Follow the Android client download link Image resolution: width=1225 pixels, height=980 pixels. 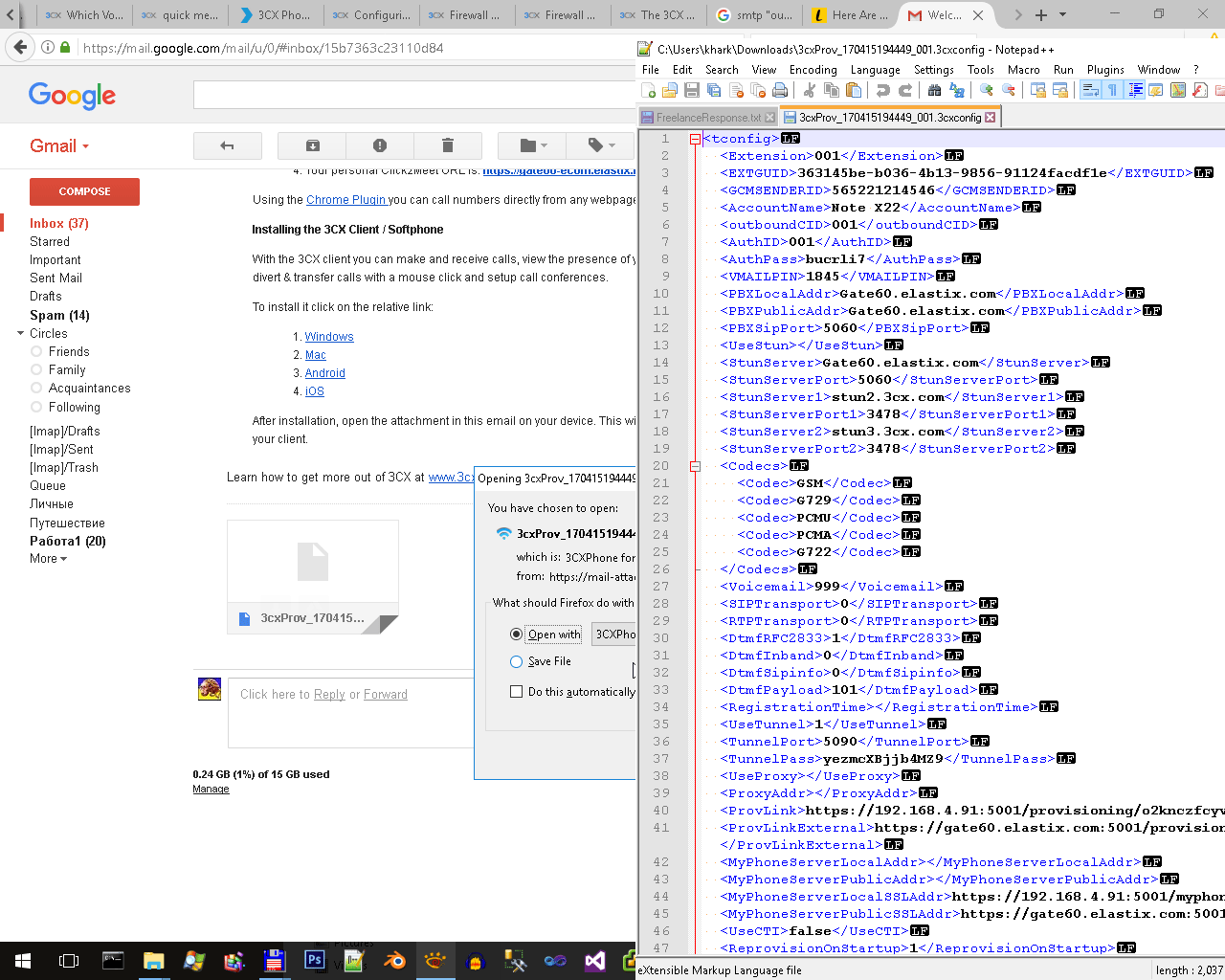(325, 373)
